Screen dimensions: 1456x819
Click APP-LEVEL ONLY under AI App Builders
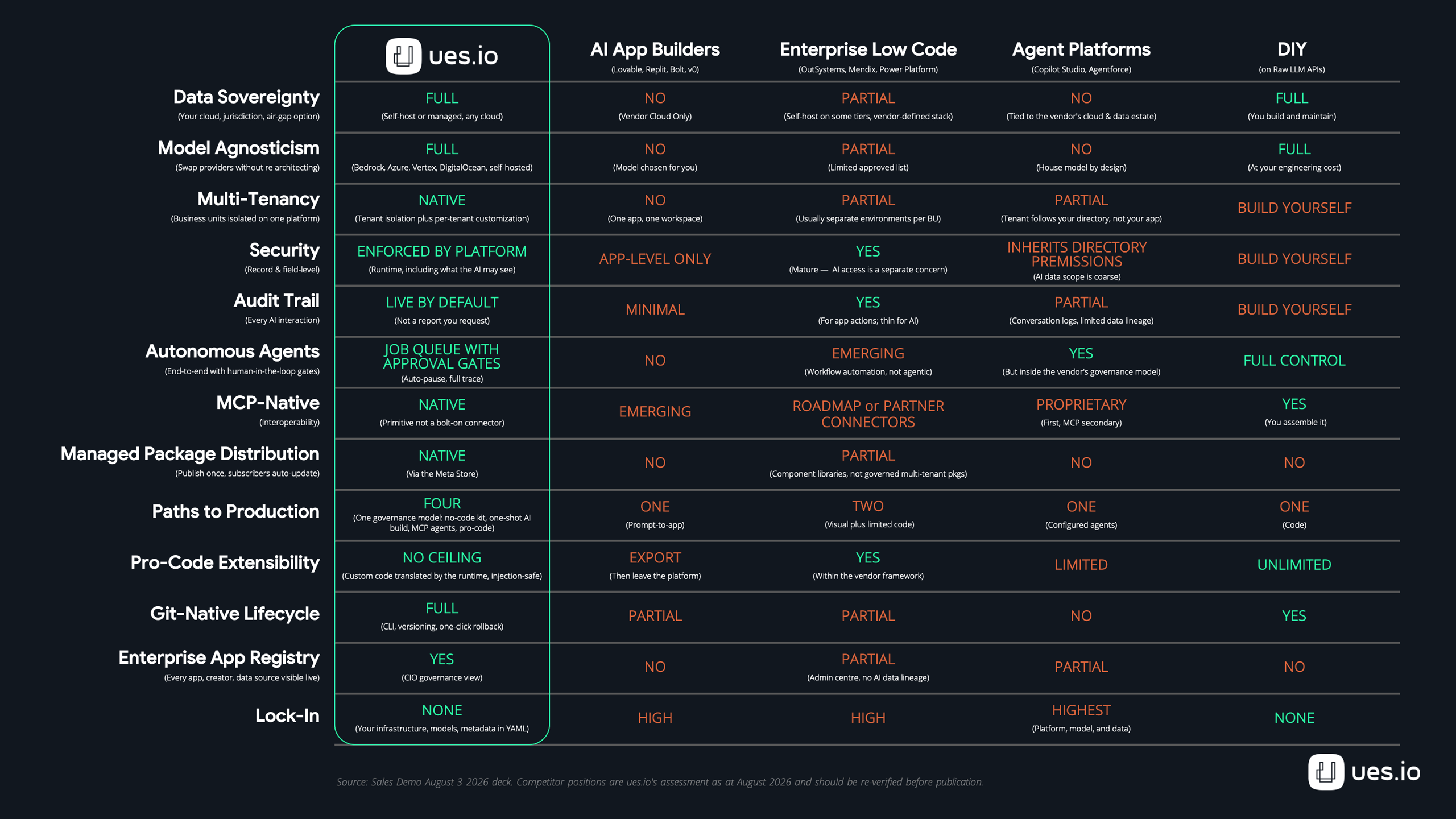655,259
